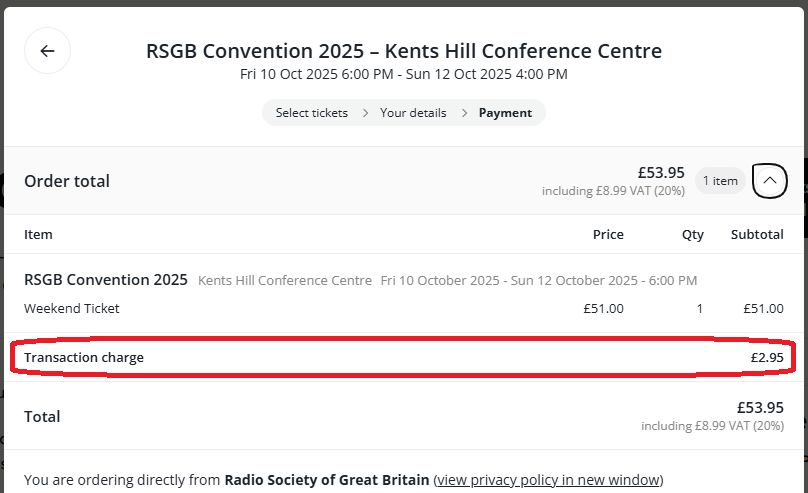Click the RSGB Convention 2025 event title heading
The image size is (808, 493).
click(403, 51)
